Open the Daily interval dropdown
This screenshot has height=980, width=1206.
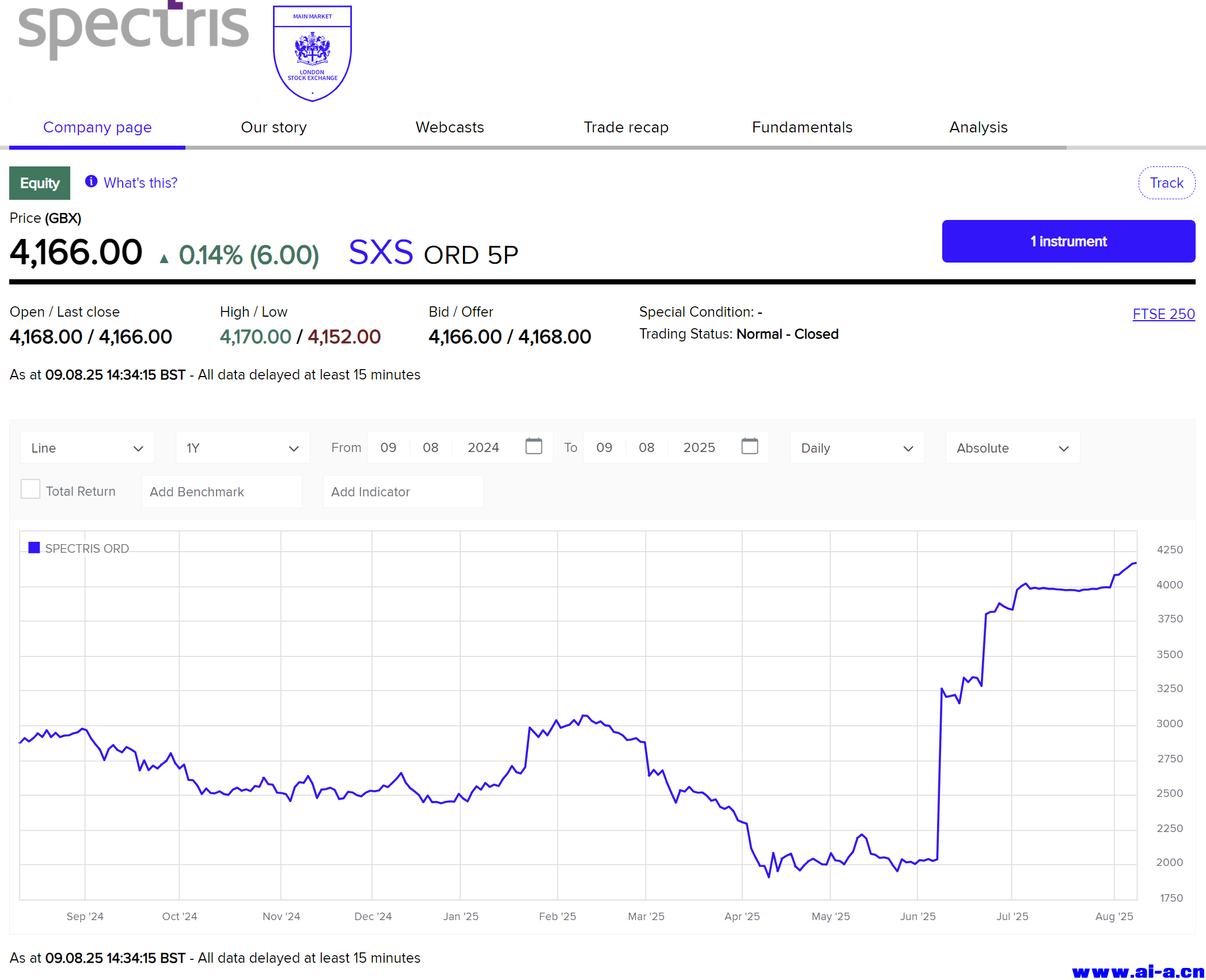pyautogui.click(x=858, y=448)
